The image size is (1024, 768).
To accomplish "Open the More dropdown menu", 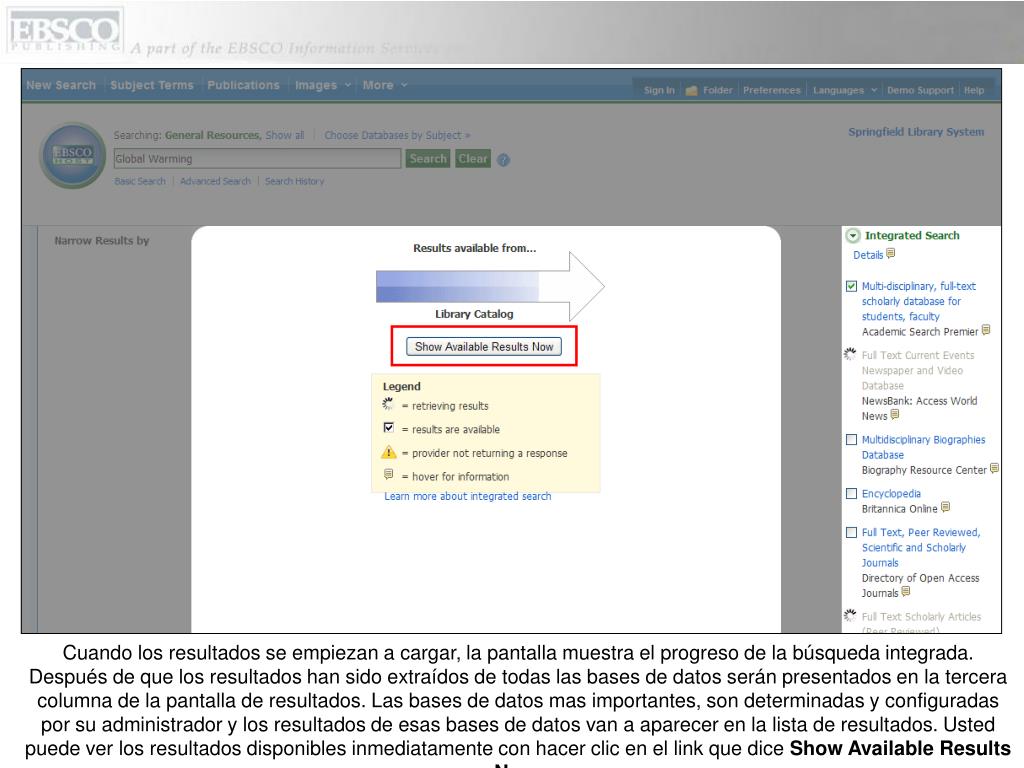I will (385, 86).
